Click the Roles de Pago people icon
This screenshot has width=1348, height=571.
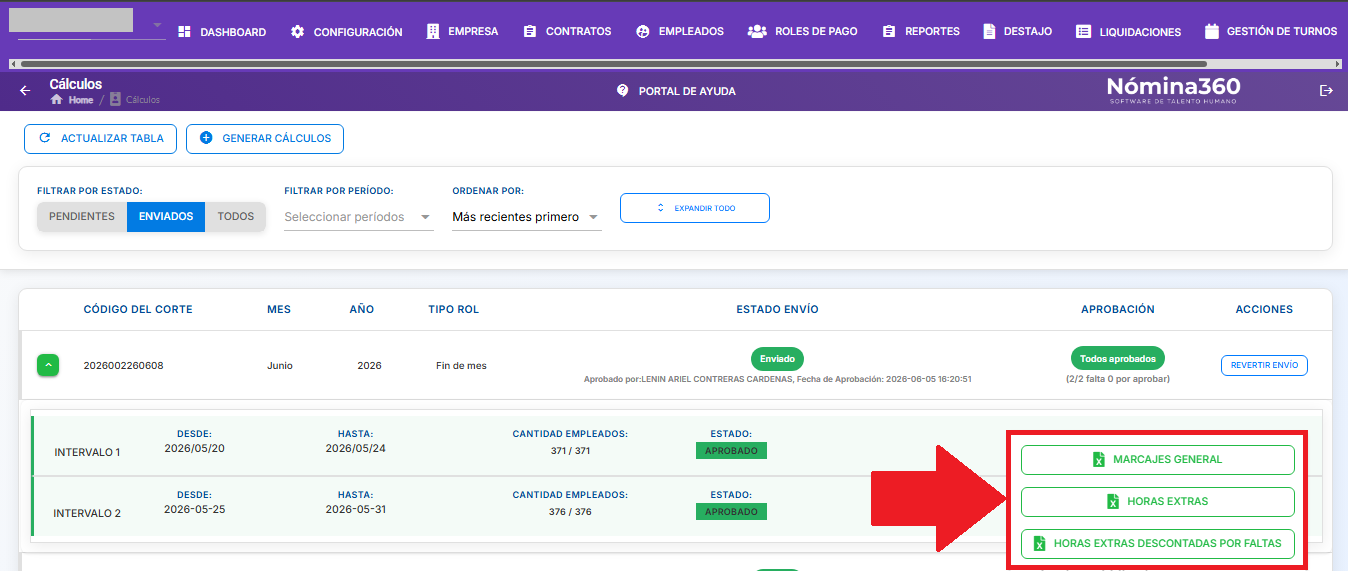coord(757,31)
